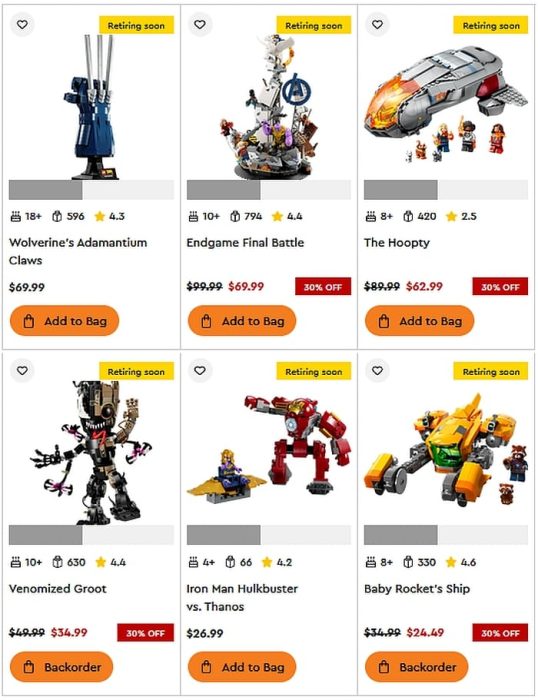Toggle wishlist heart for Endgame Final Battle

[x=200, y=25]
